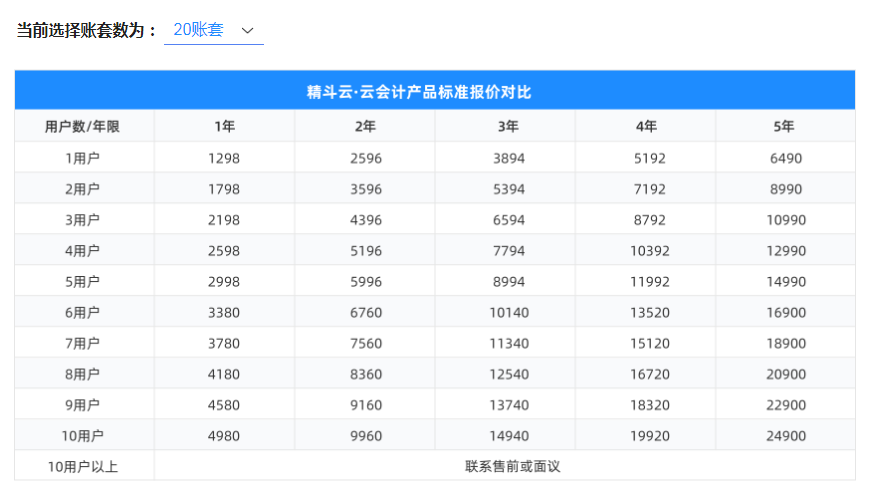Click the 5用户 row label
The height and width of the screenshot is (503, 869).
[x=83, y=282]
